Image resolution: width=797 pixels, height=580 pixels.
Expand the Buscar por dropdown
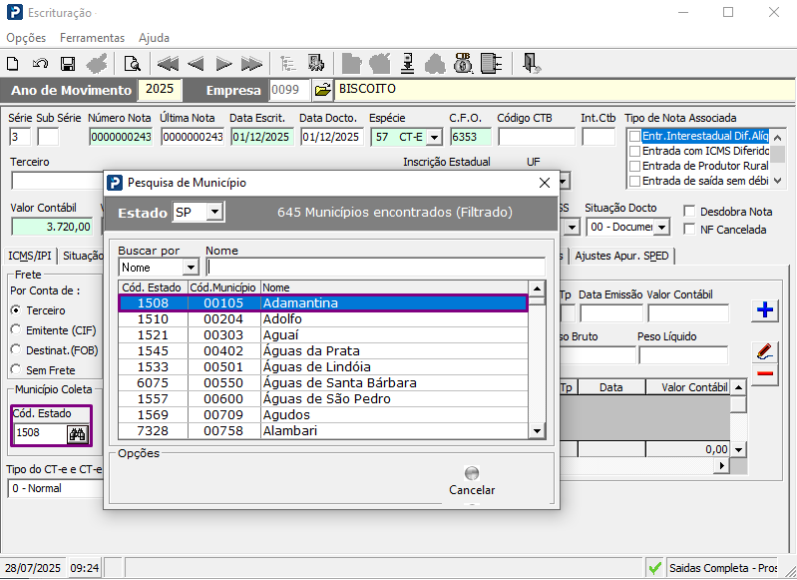[190, 268]
